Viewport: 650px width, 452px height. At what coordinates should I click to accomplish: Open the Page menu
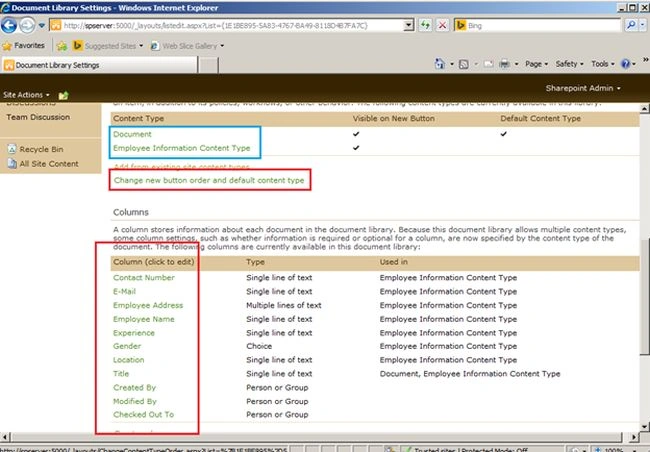[536, 64]
